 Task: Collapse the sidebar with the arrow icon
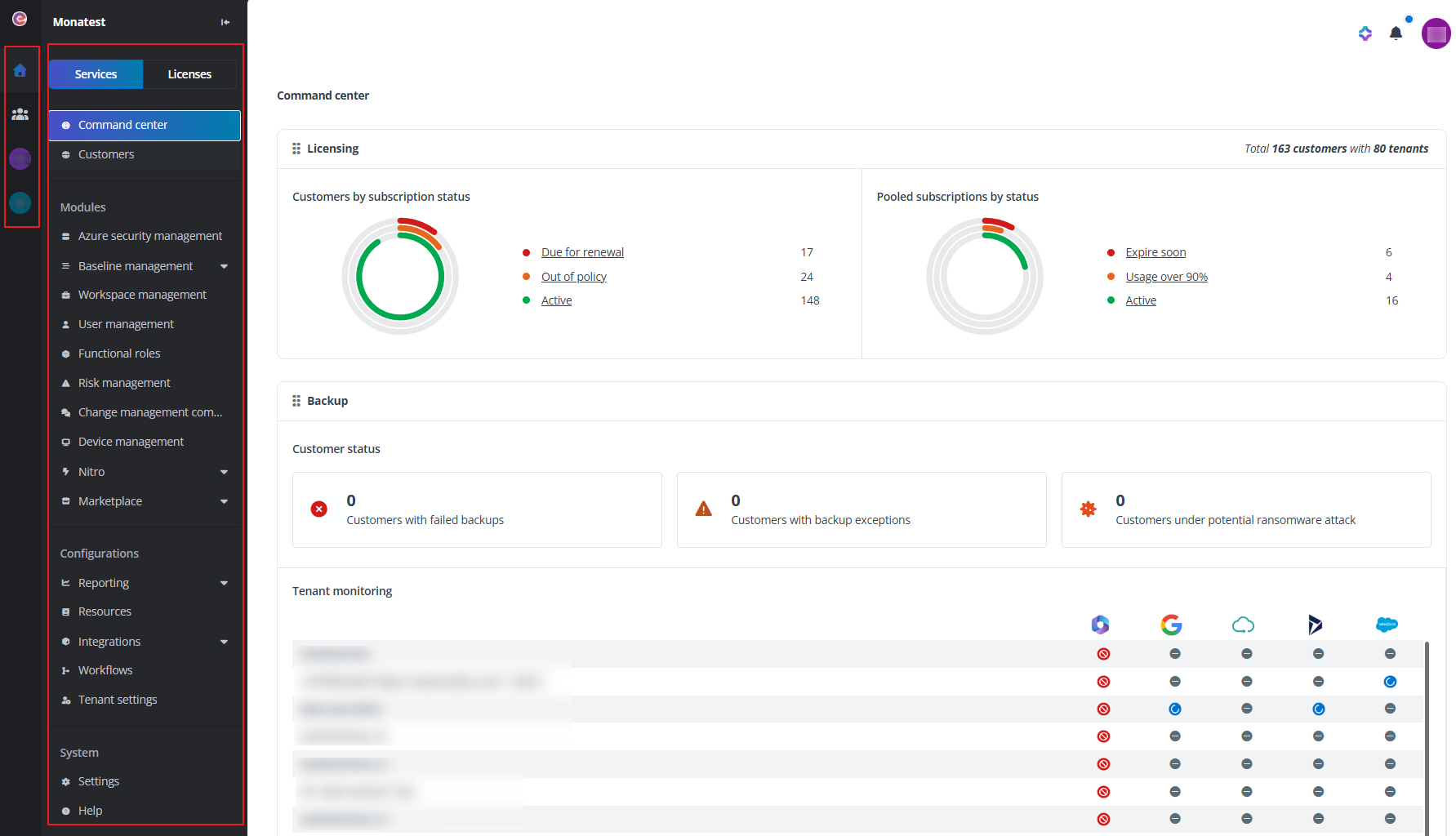click(225, 22)
